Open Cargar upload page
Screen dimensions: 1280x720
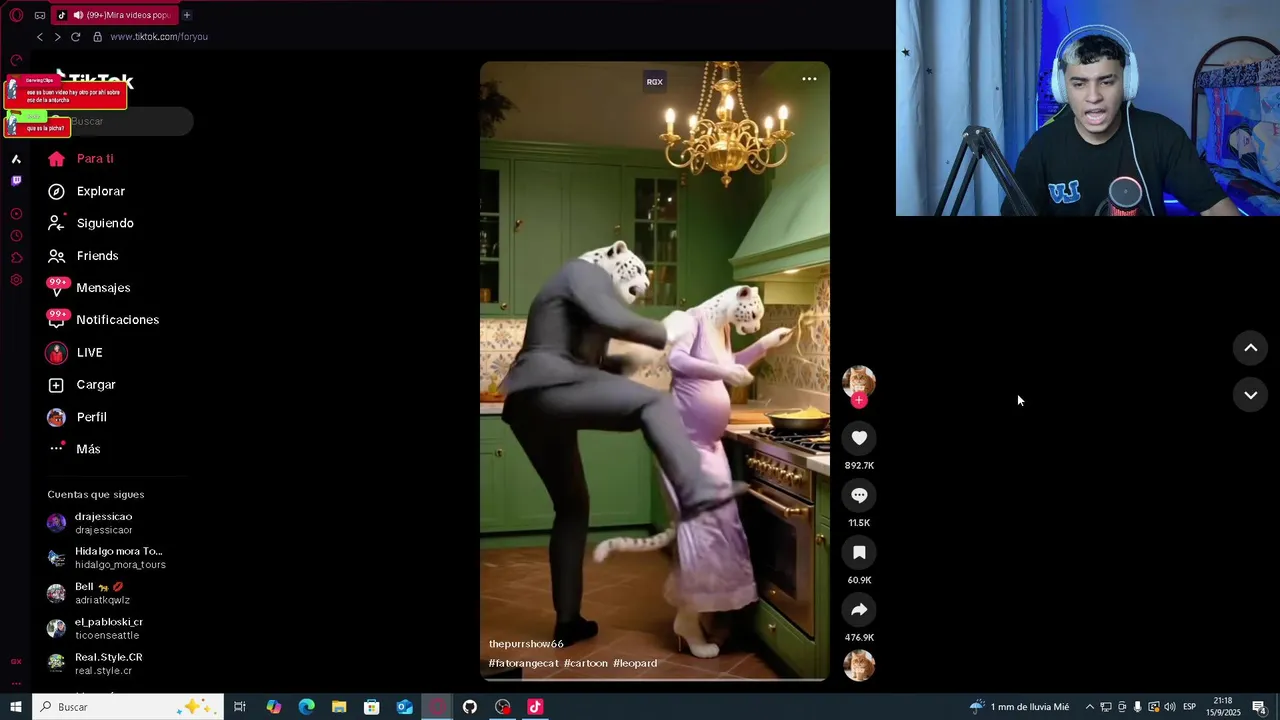pos(82,385)
